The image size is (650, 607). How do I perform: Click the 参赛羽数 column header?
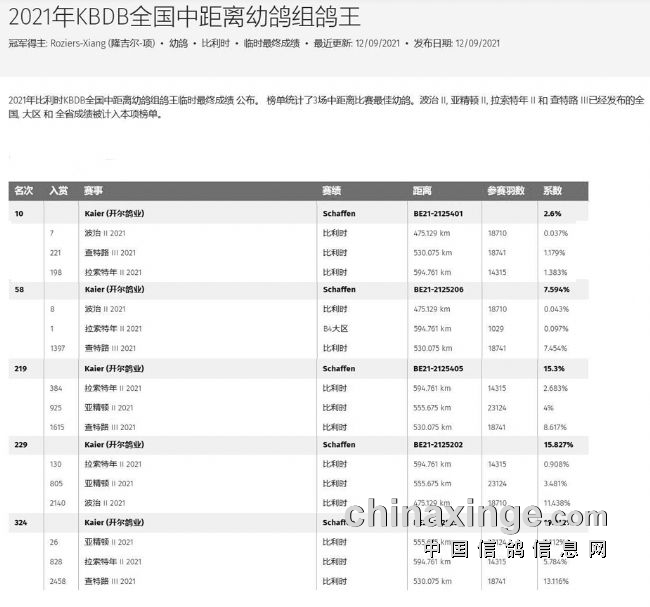tap(506, 191)
